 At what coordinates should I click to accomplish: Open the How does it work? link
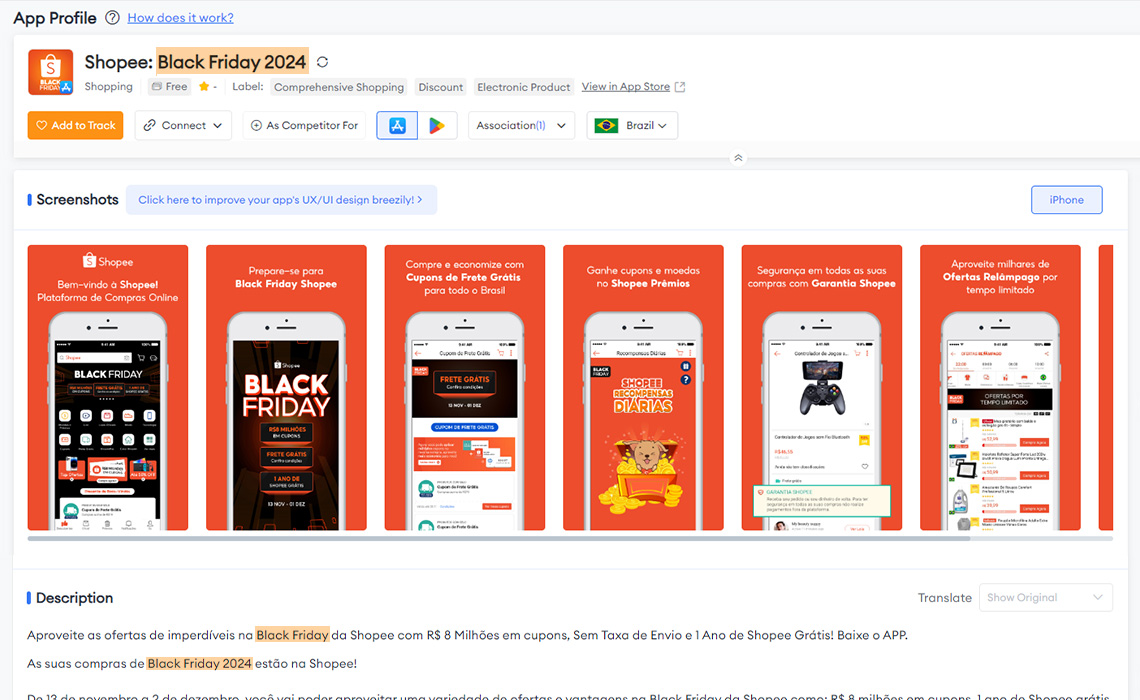coord(180,17)
